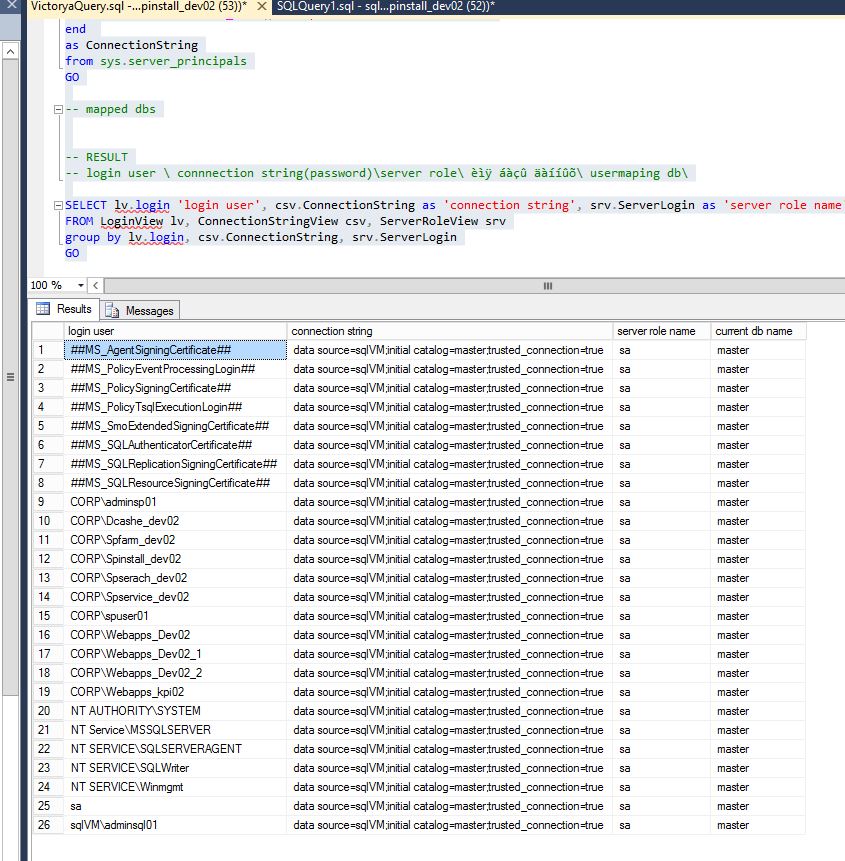Select the NT SERVICE\SQLSERVERAGENT cell

(x=175, y=749)
